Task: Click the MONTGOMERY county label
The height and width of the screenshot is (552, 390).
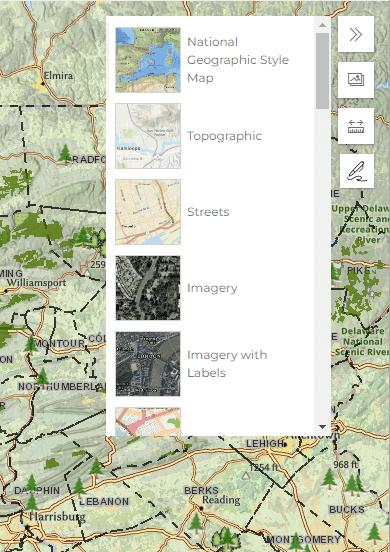Action: coord(303,539)
